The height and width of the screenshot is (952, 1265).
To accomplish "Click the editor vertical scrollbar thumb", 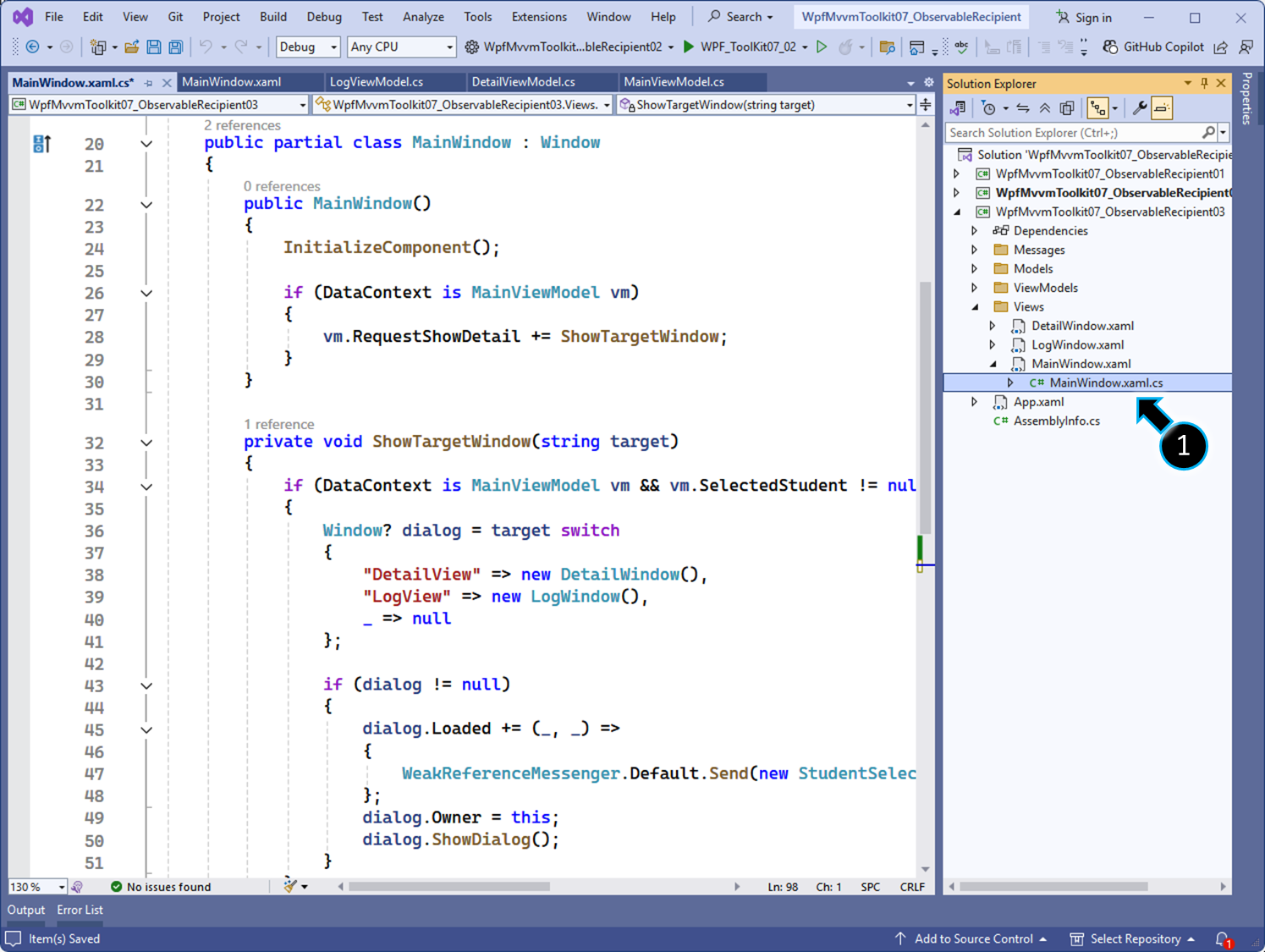I will tap(925, 408).
